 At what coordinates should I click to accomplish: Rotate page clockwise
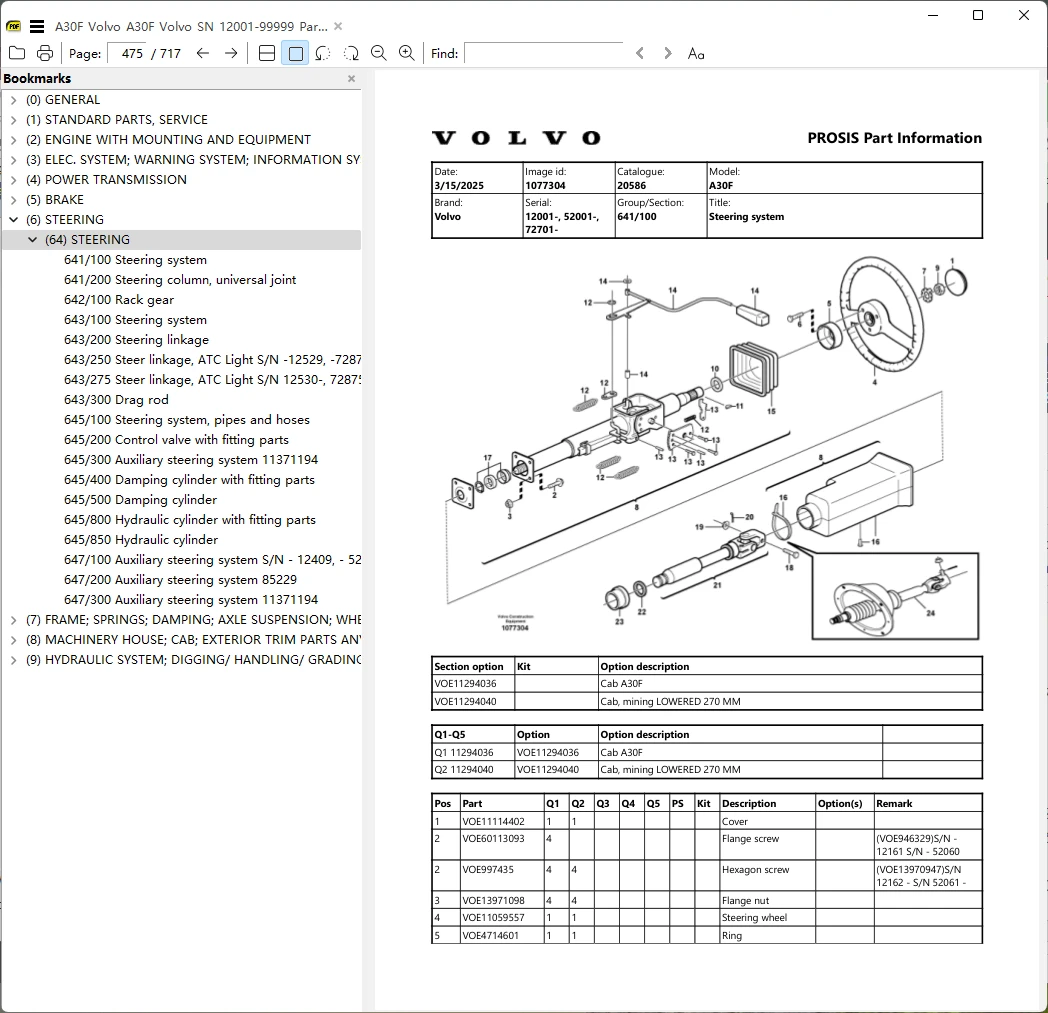click(351, 53)
